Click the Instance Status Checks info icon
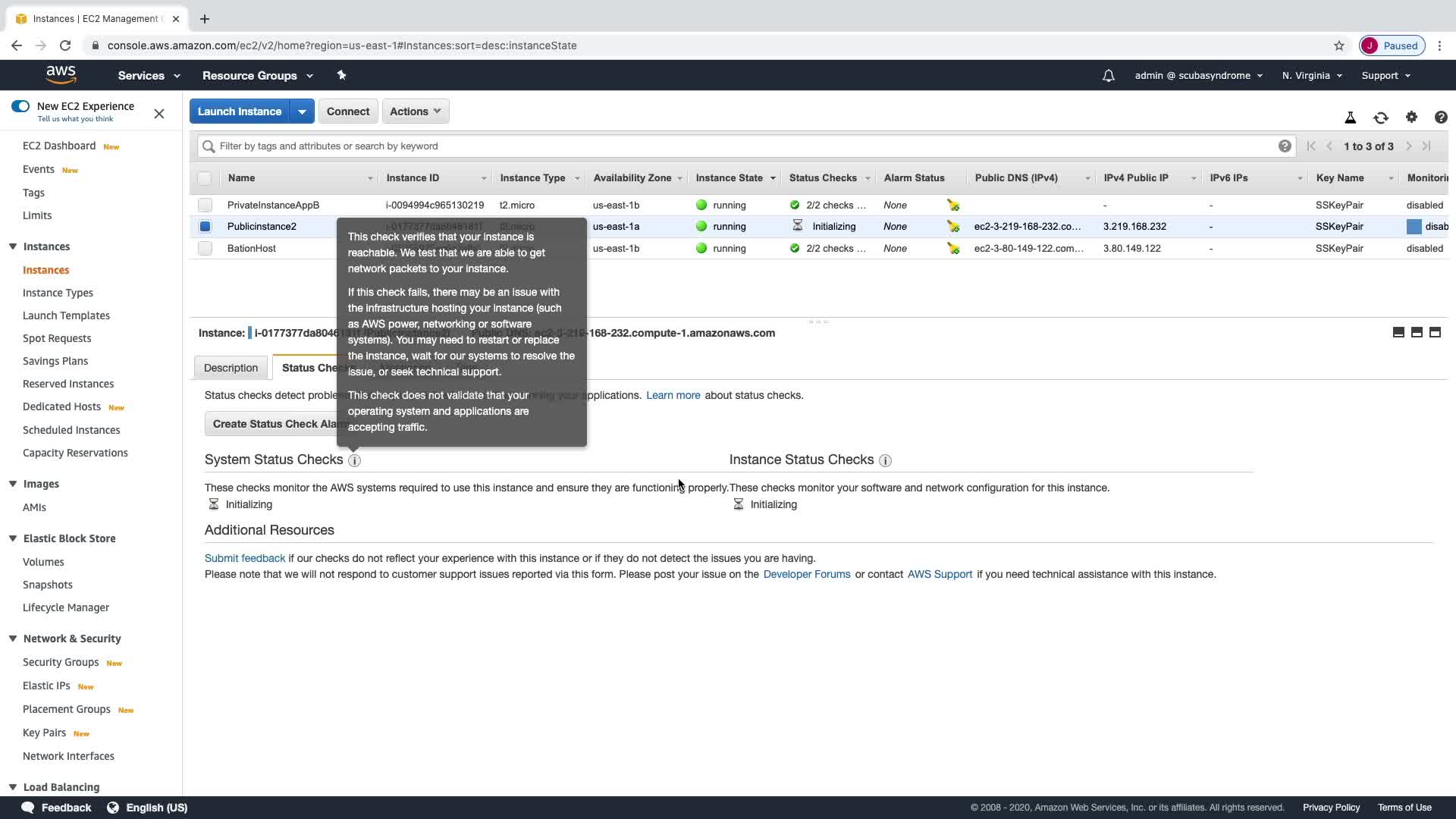Image resolution: width=1456 pixels, height=819 pixels. click(x=884, y=460)
